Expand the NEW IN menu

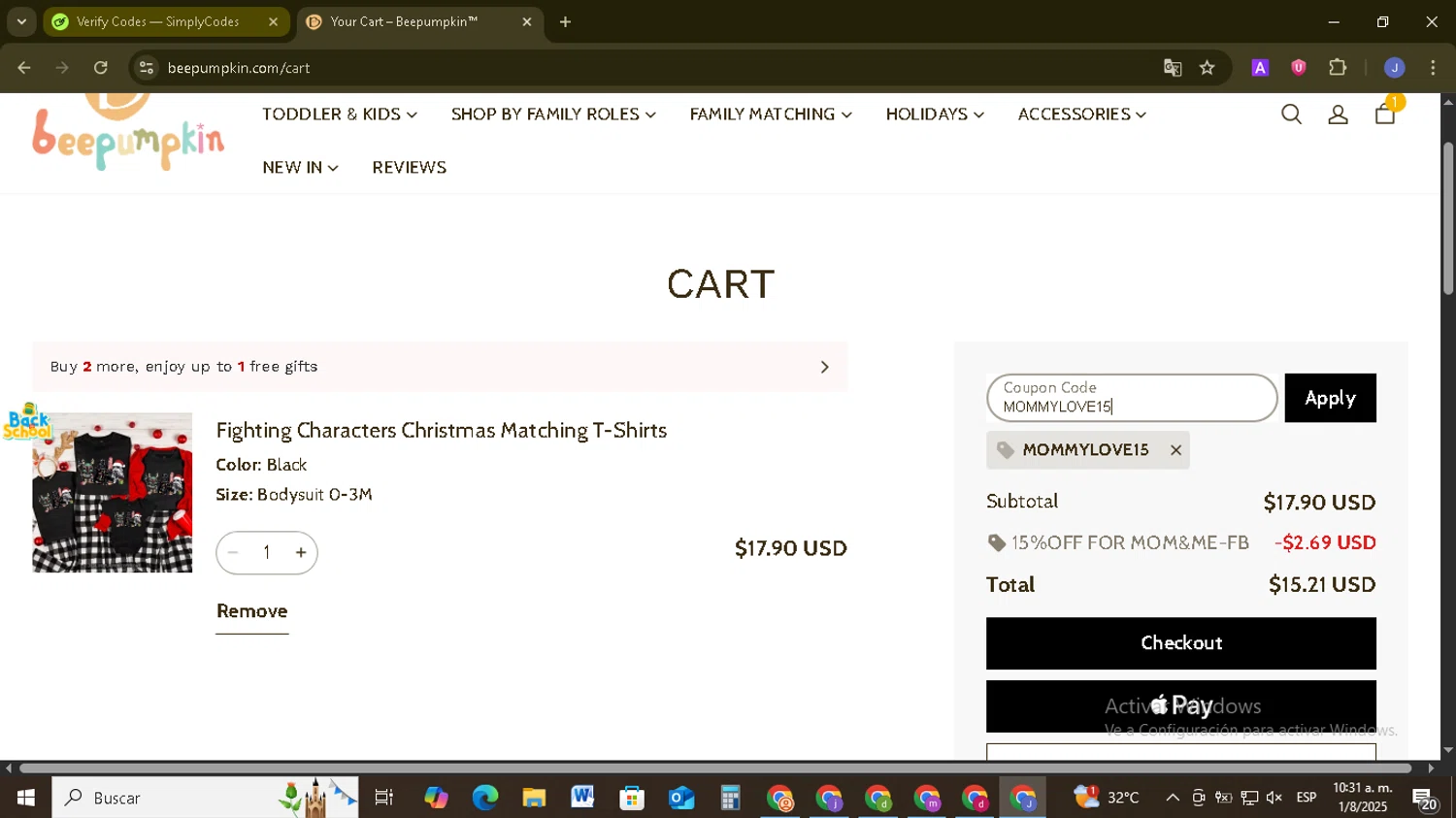pos(300,168)
